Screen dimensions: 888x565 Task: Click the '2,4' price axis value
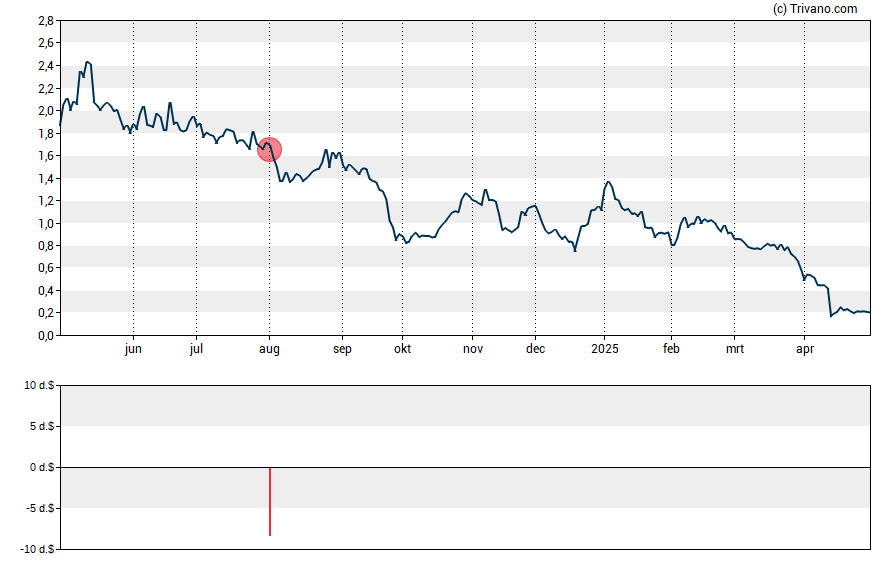coord(46,66)
